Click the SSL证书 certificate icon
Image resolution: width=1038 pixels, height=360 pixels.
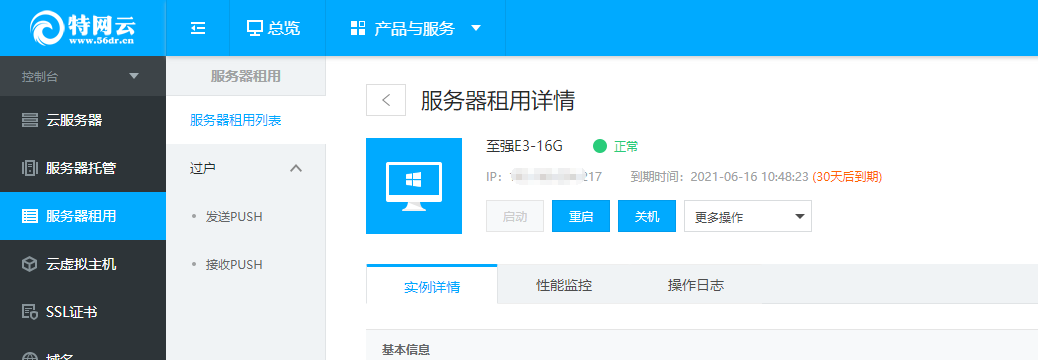tap(30, 312)
